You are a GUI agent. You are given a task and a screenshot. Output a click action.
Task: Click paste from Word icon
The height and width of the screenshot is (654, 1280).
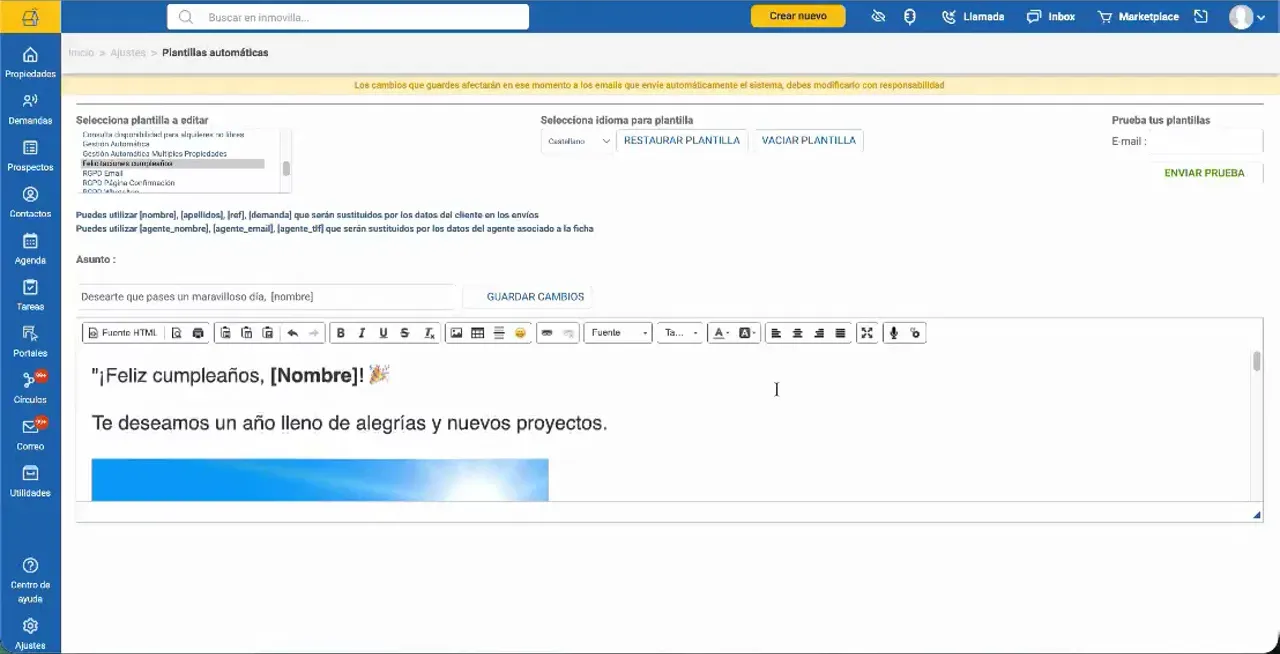tap(267, 333)
